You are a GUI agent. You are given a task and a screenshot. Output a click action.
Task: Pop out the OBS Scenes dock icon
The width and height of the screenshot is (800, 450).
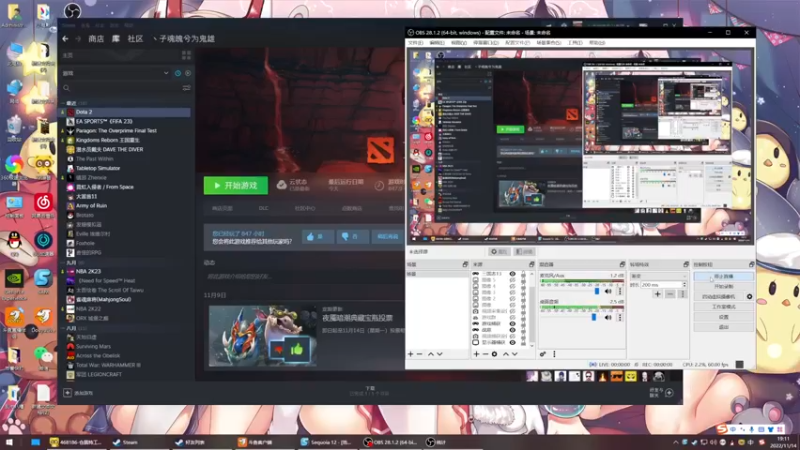(x=465, y=264)
